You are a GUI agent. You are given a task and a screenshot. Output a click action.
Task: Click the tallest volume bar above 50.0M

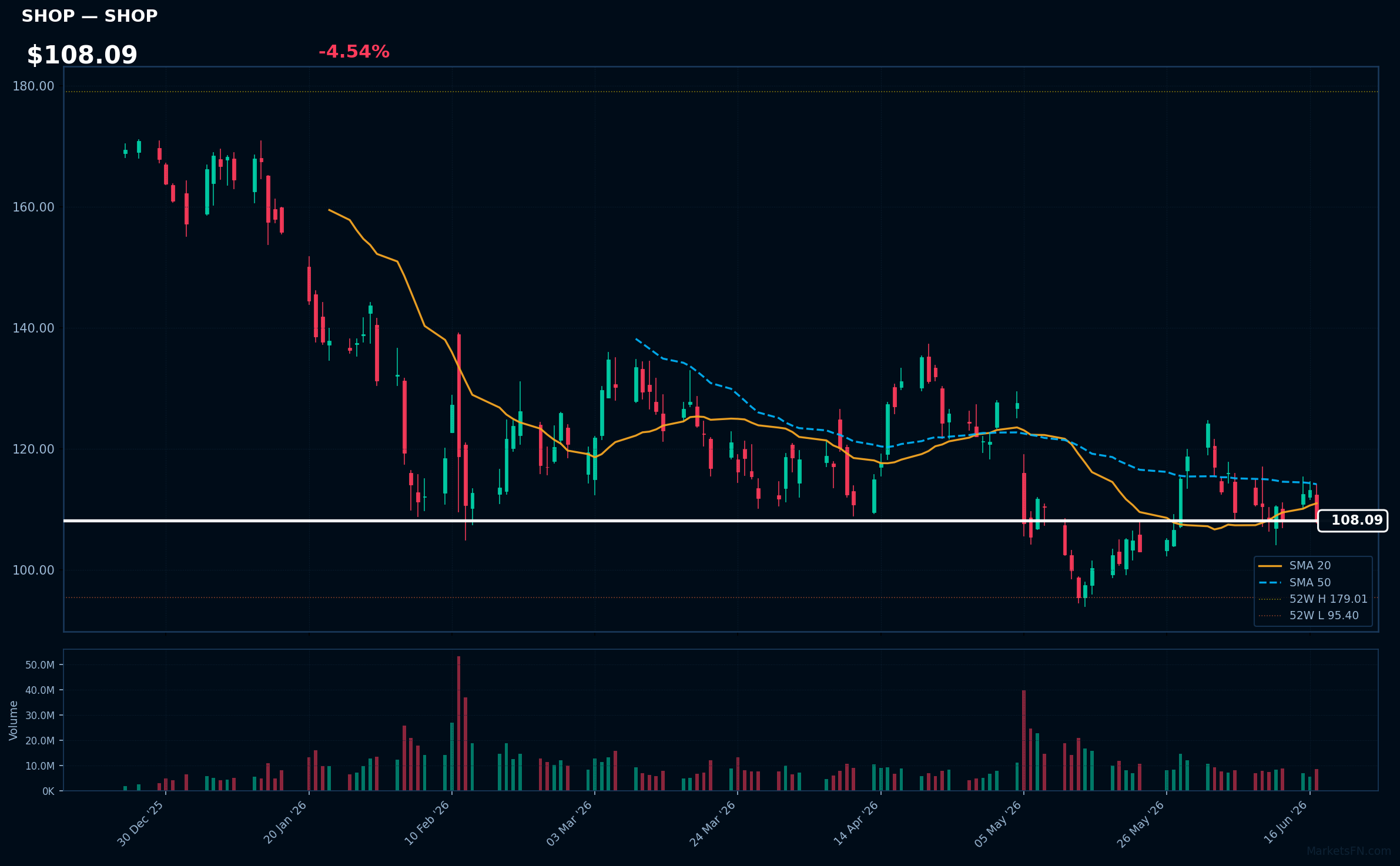pos(458,724)
